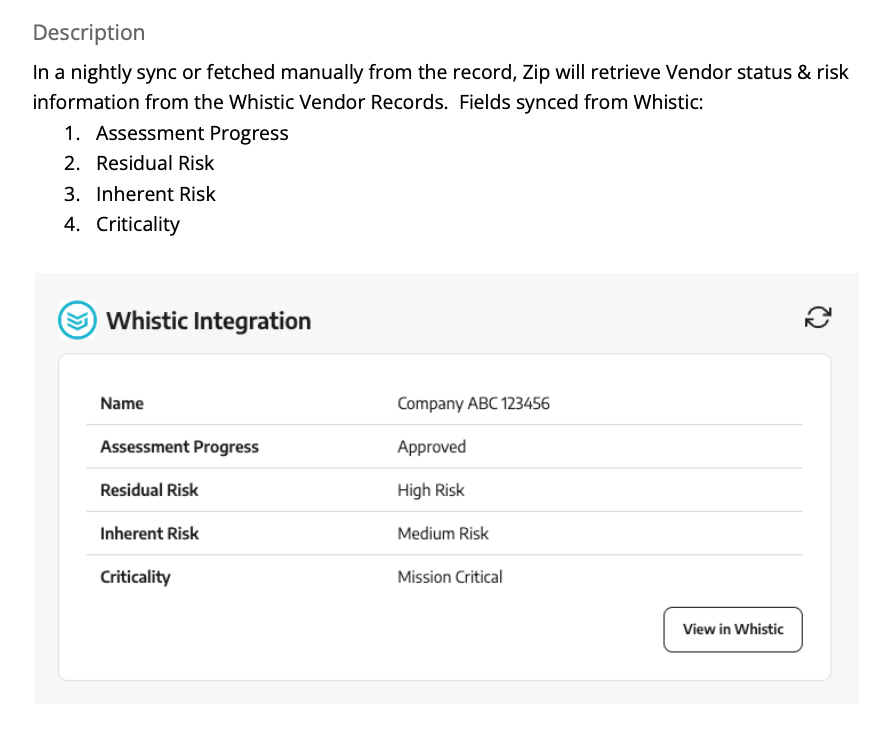
Task: Click the Description section heading
Action: pyautogui.click(x=89, y=33)
